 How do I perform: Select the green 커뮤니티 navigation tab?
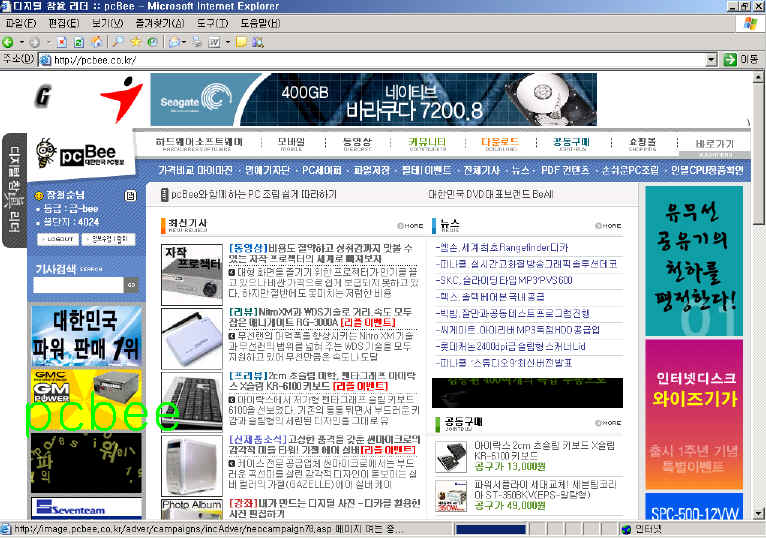coord(427,144)
